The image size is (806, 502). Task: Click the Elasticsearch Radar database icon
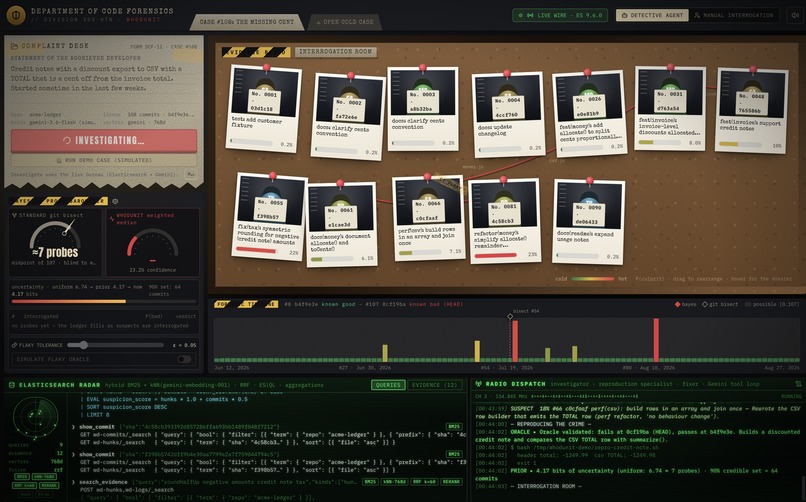[x=12, y=385]
